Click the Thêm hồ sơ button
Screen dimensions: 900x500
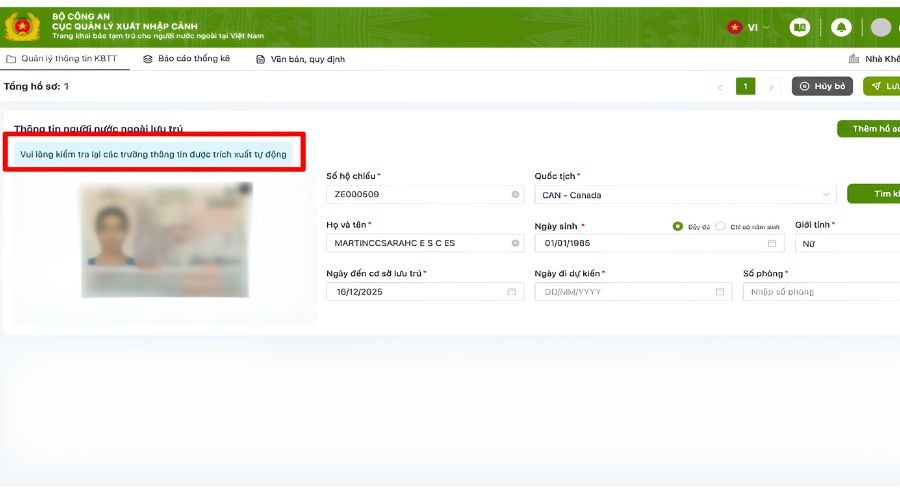click(868, 129)
